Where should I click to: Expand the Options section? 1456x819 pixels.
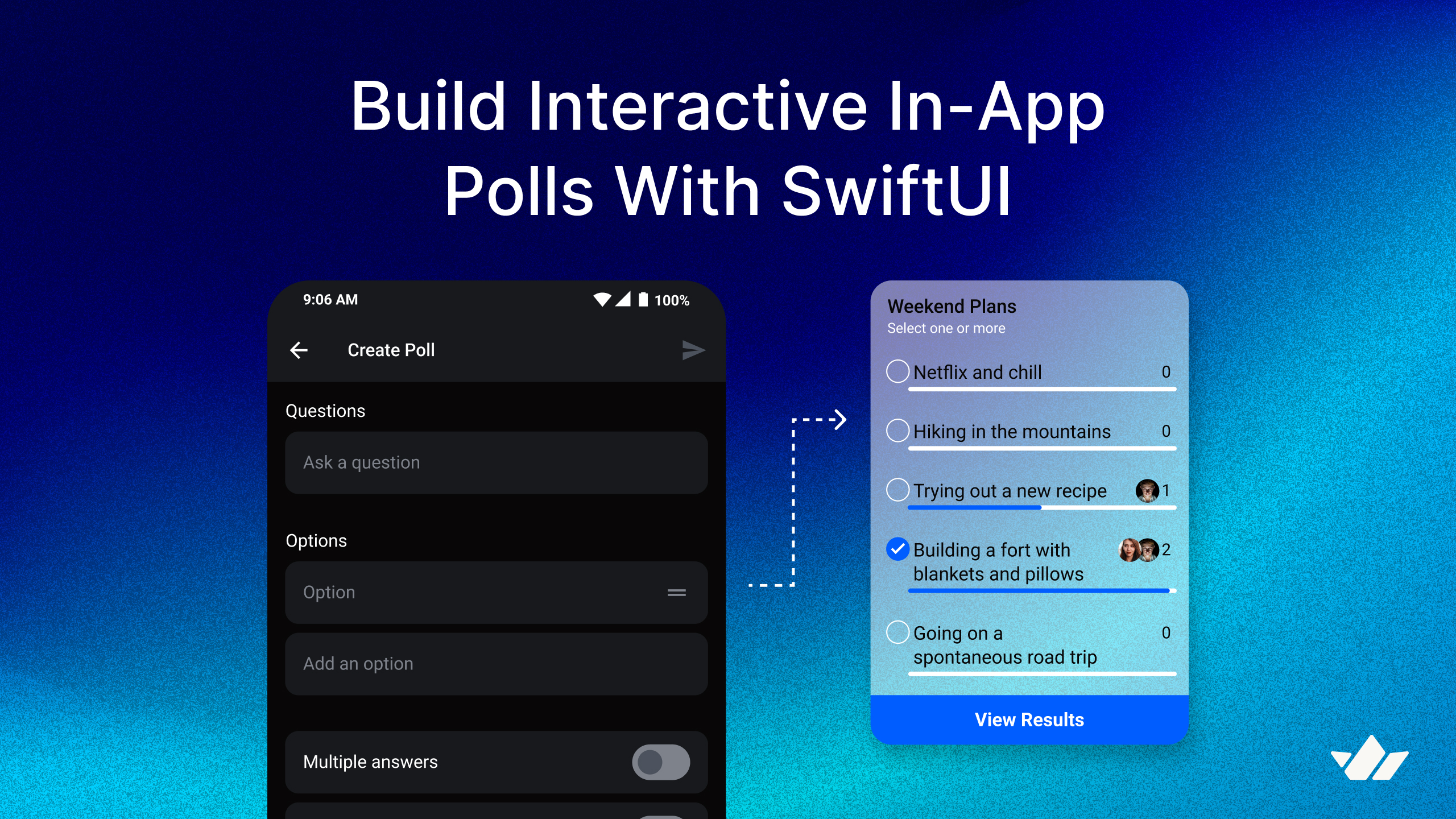tap(315, 536)
